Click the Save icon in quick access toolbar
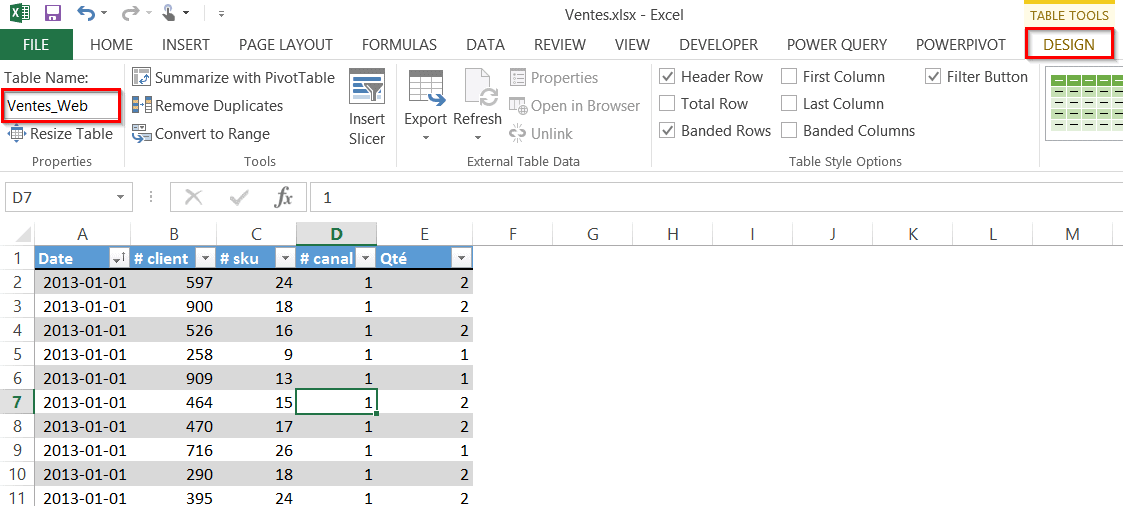The height and width of the screenshot is (506, 1123). pyautogui.click(x=53, y=14)
